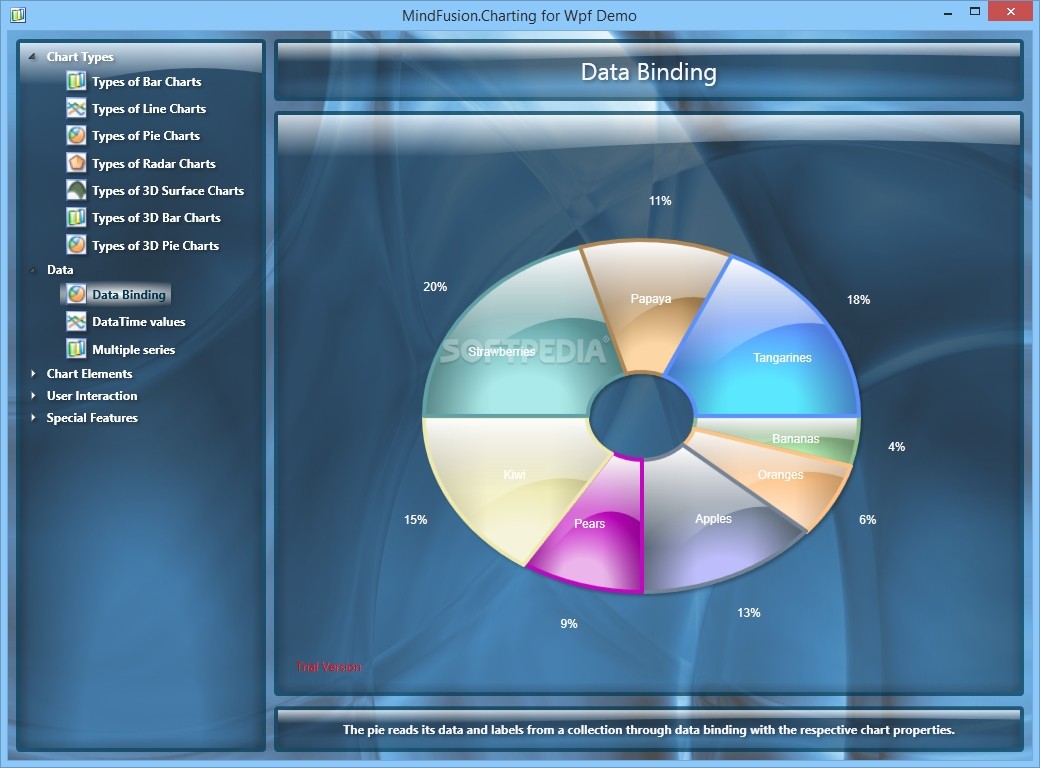Click the Bananas pie slice
Image resolution: width=1040 pixels, height=768 pixels.
click(x=795, y=438)
